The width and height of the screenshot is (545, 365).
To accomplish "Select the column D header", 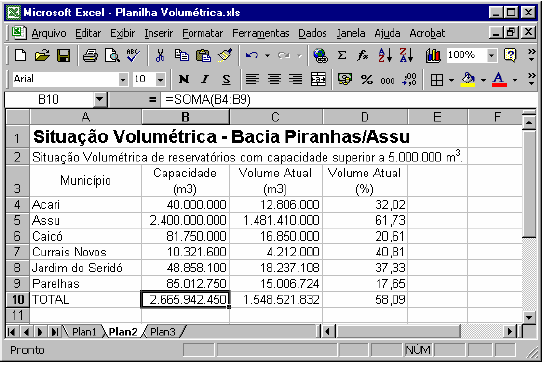I will tap(365, 117).
